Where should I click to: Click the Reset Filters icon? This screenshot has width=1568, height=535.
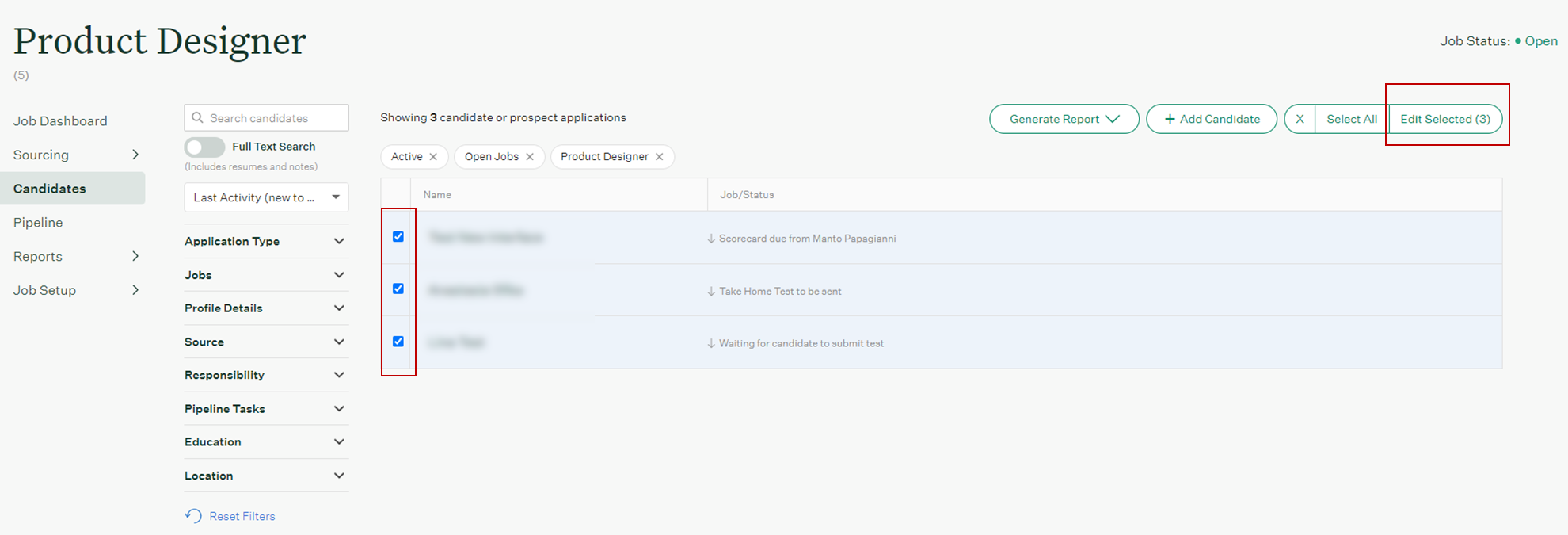coord(193,516)
